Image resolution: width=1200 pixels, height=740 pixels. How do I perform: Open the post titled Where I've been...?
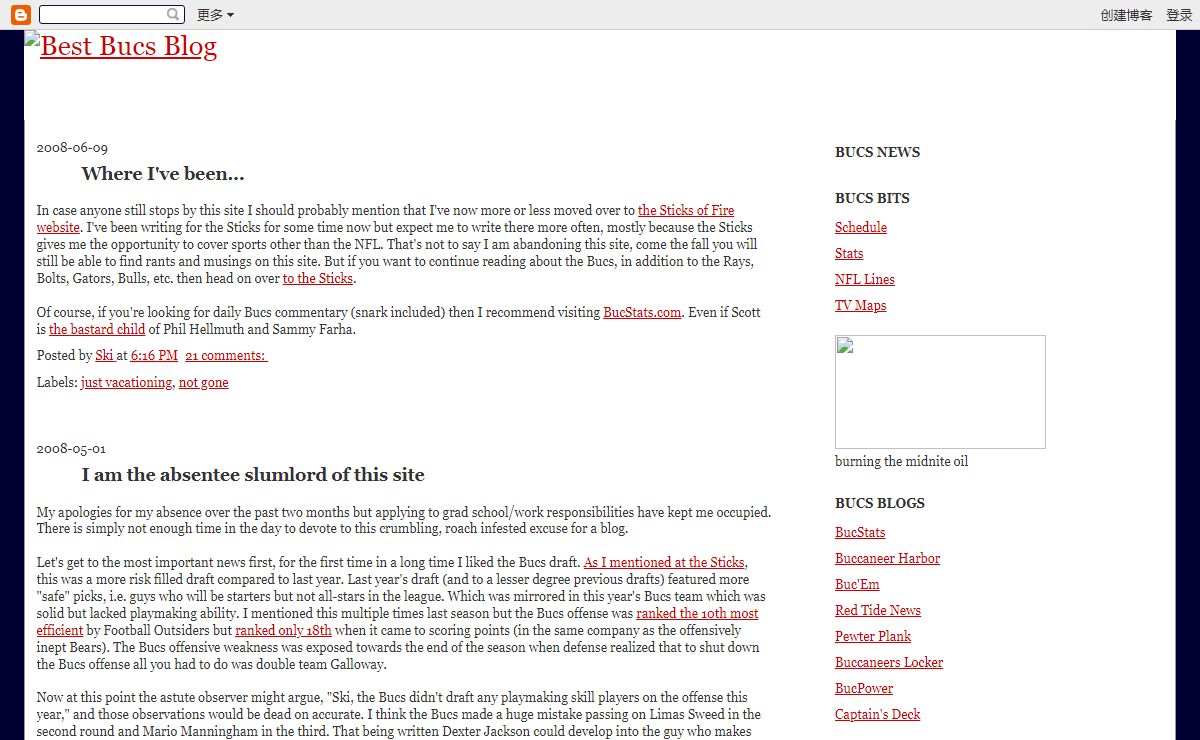(163, 174)
